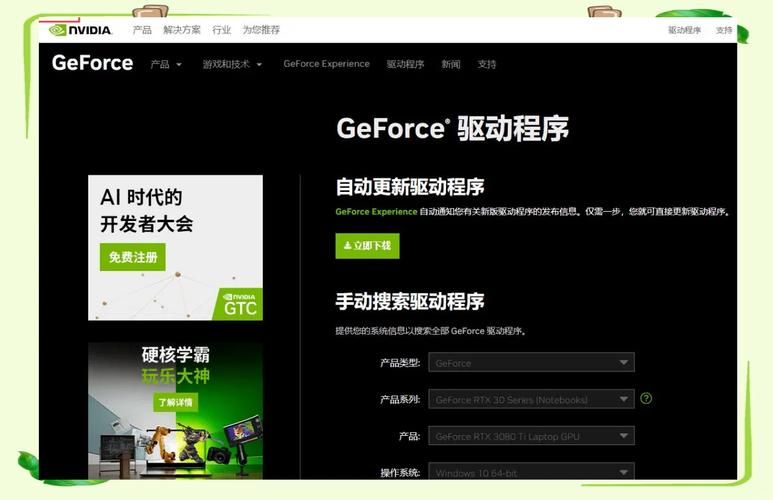Click 手动搜索驱动程序 heading
Viewport: 773px width, 500px height.
[410, 301]
